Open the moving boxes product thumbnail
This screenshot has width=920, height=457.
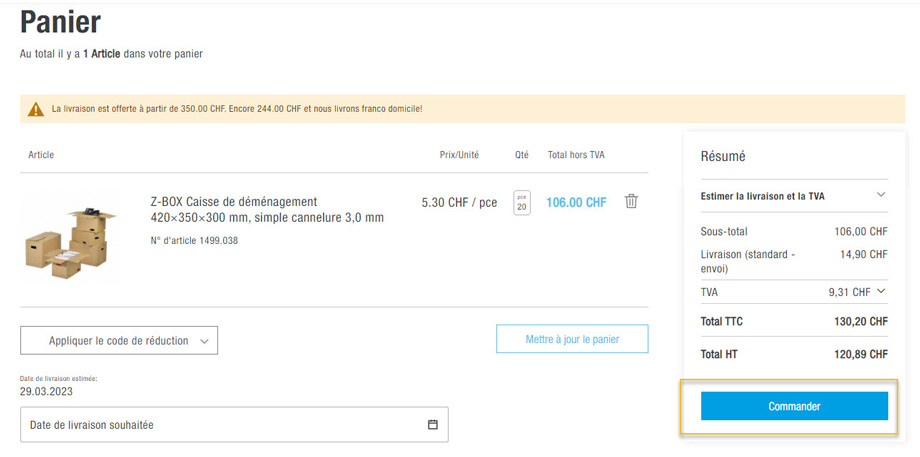[x=72, y=238]
